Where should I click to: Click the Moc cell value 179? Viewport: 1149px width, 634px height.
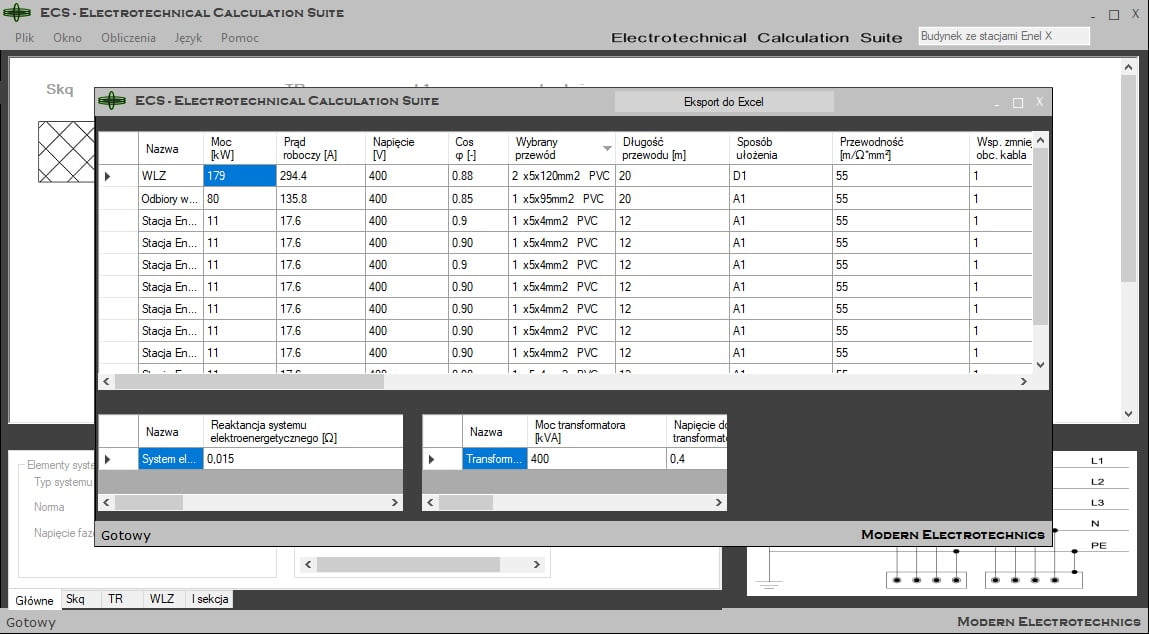[x=240, y=176]
